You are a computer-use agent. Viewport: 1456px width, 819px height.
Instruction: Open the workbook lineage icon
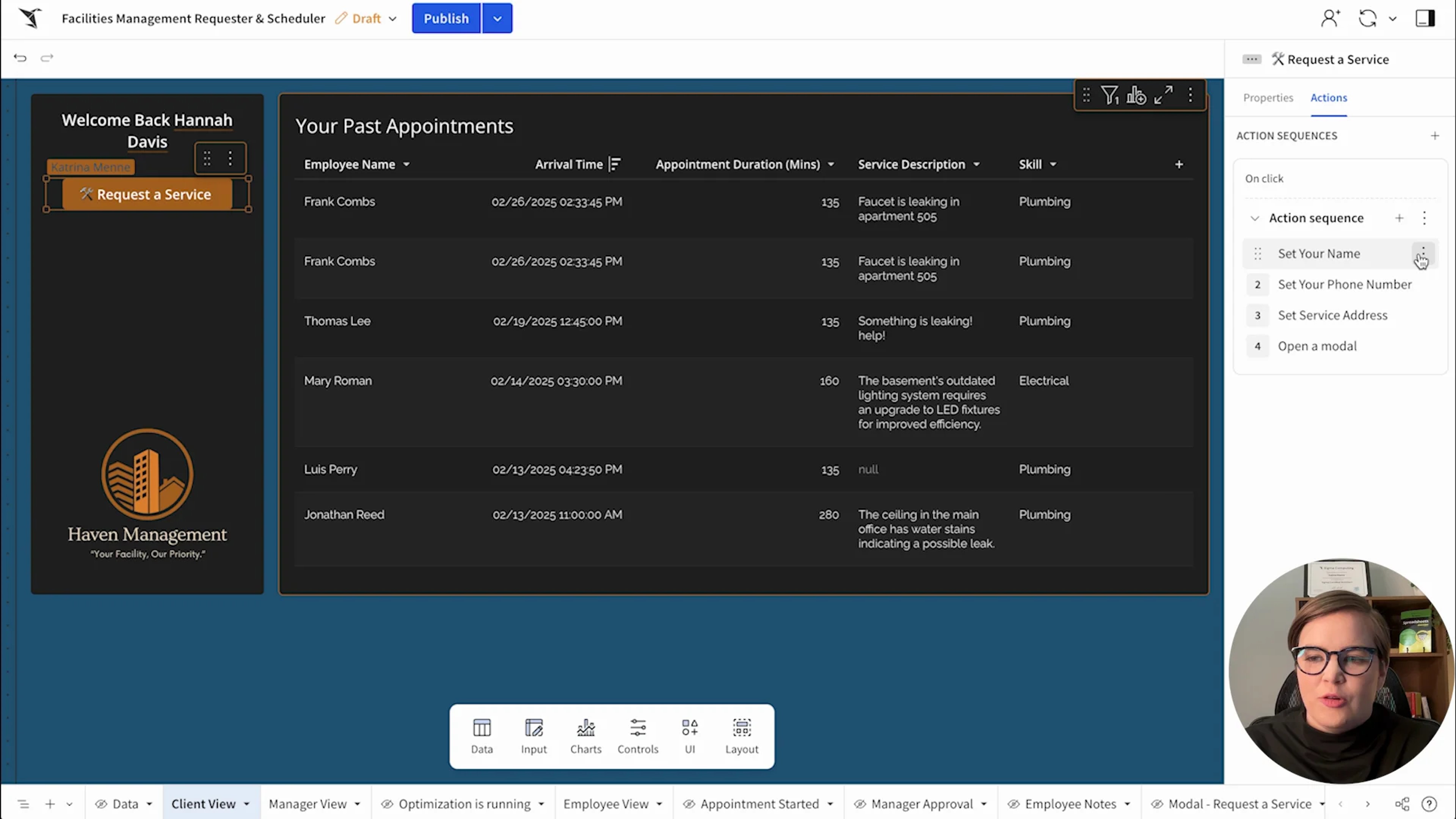tap(1402, 804)
